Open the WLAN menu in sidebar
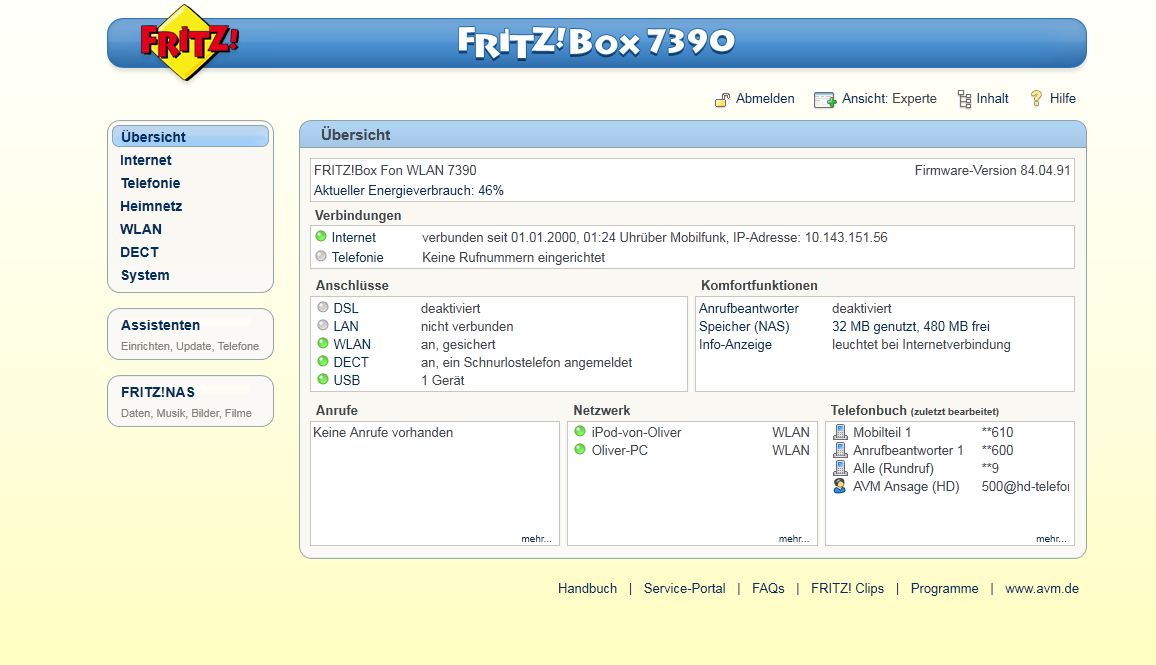 [x=141, y=229]
